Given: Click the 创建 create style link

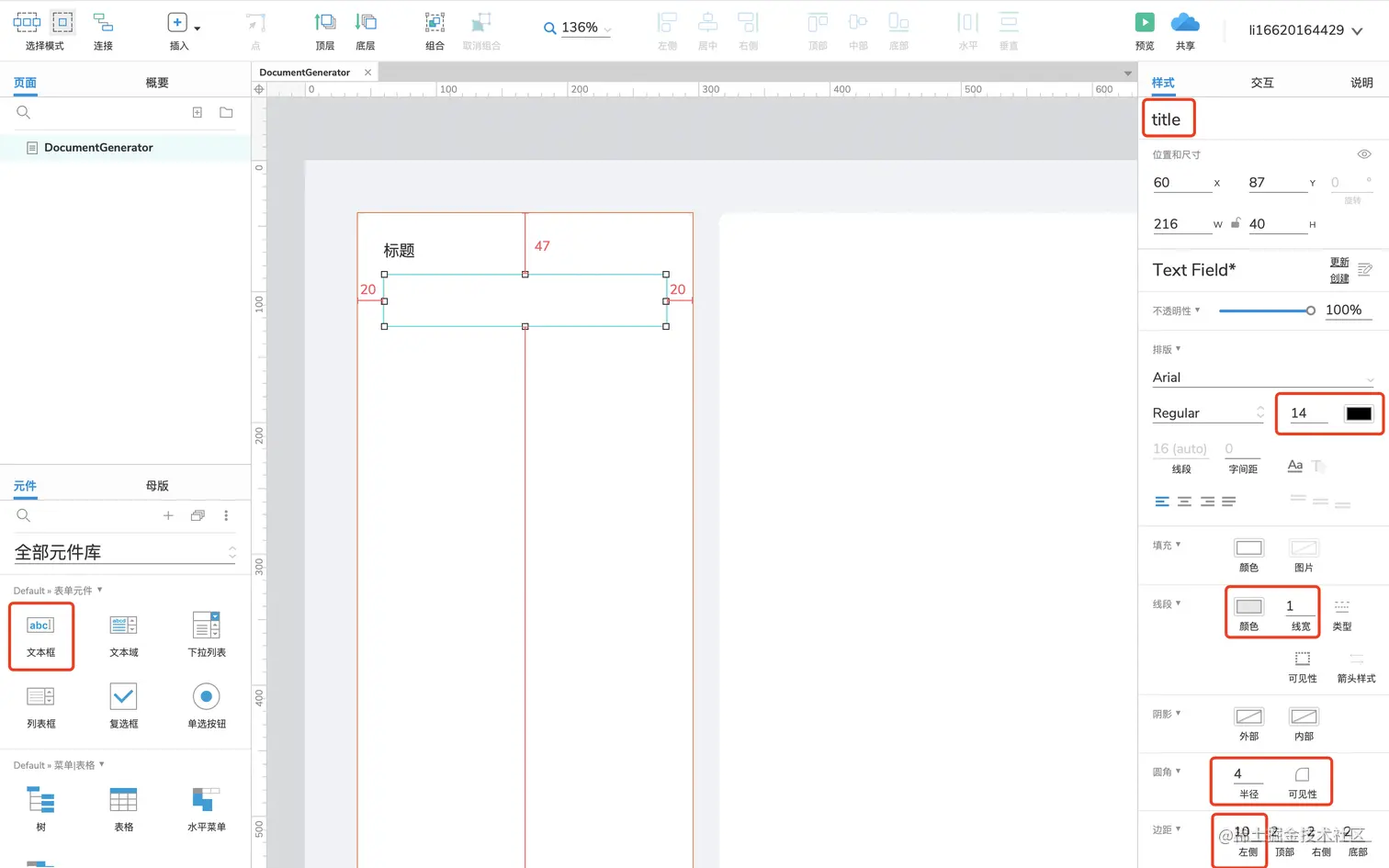Looking at the screenshot, I should click(x=1339, y=278).
